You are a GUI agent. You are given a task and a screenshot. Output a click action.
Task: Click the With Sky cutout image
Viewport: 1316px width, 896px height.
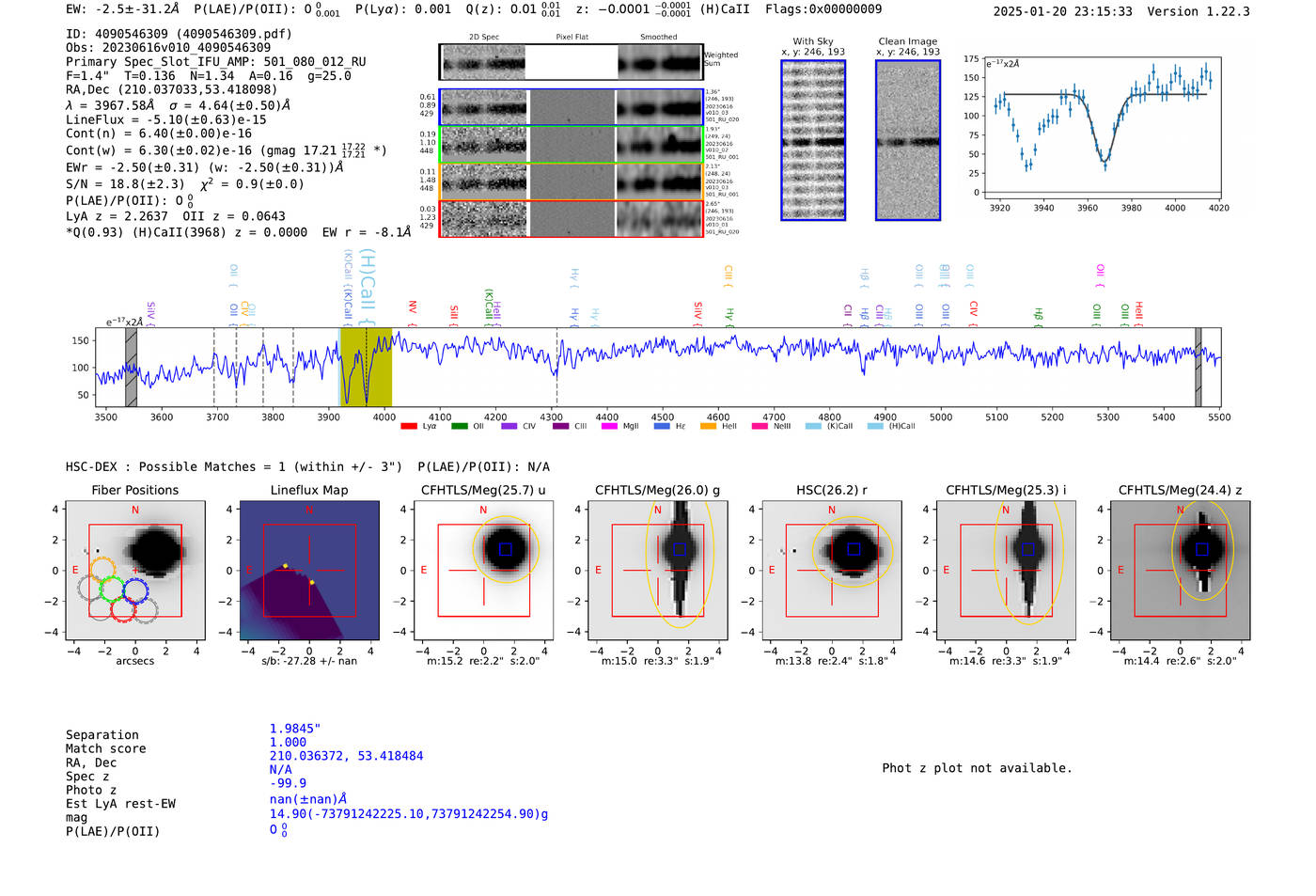813,140
